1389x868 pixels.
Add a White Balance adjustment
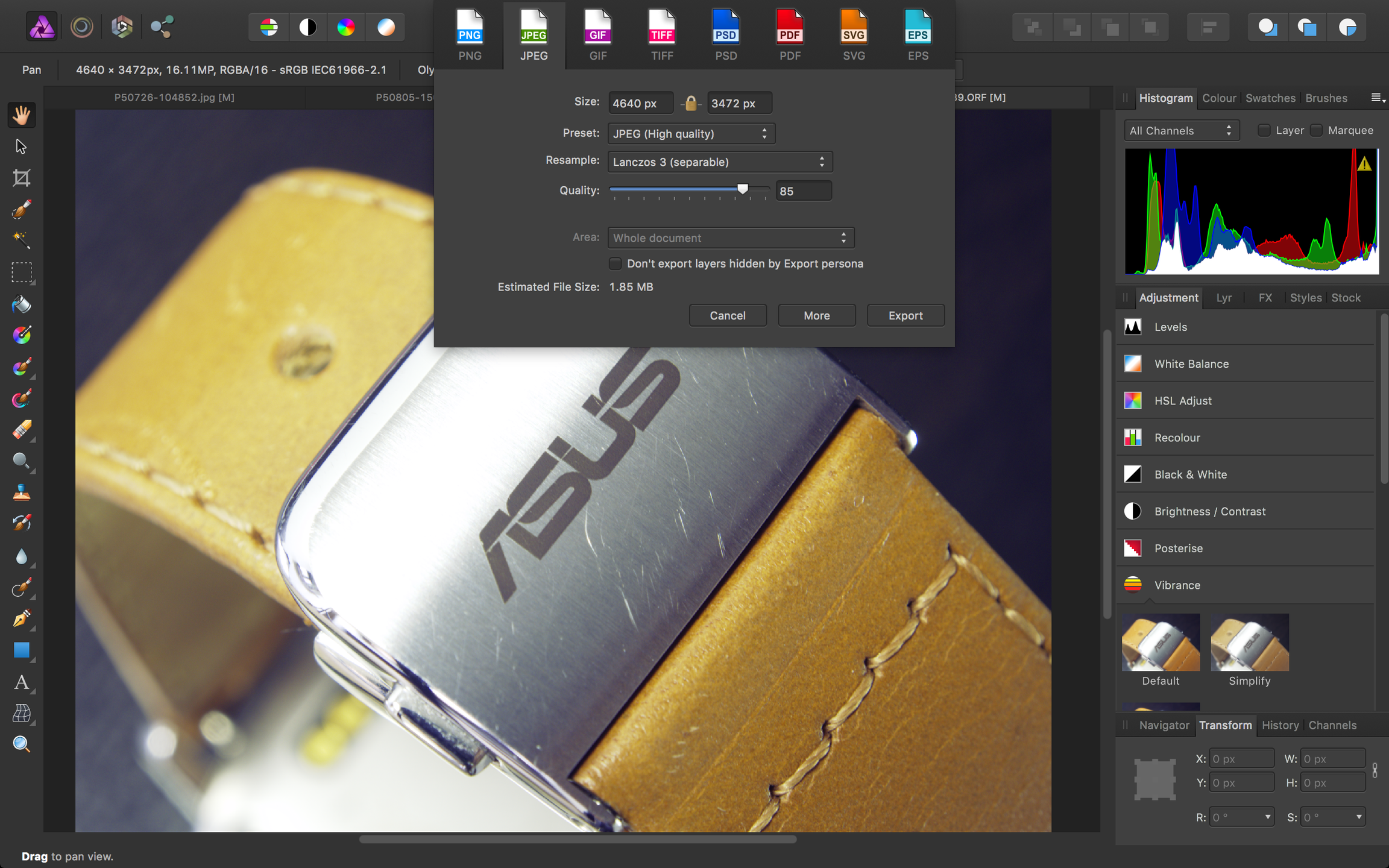[x=1246, y=363]
